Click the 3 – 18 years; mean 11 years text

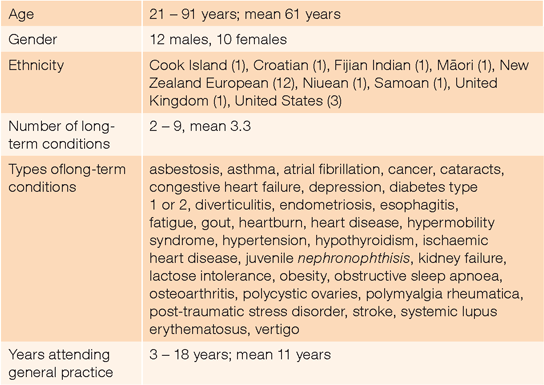tap(240, 355)
